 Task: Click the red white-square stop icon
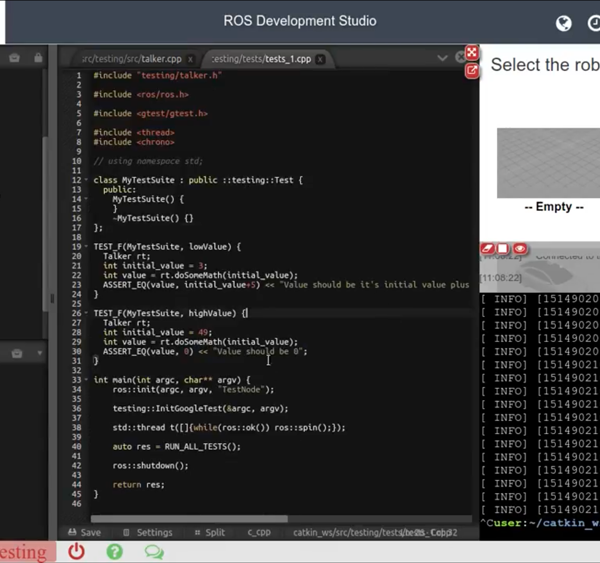click(x=503, y=249)
